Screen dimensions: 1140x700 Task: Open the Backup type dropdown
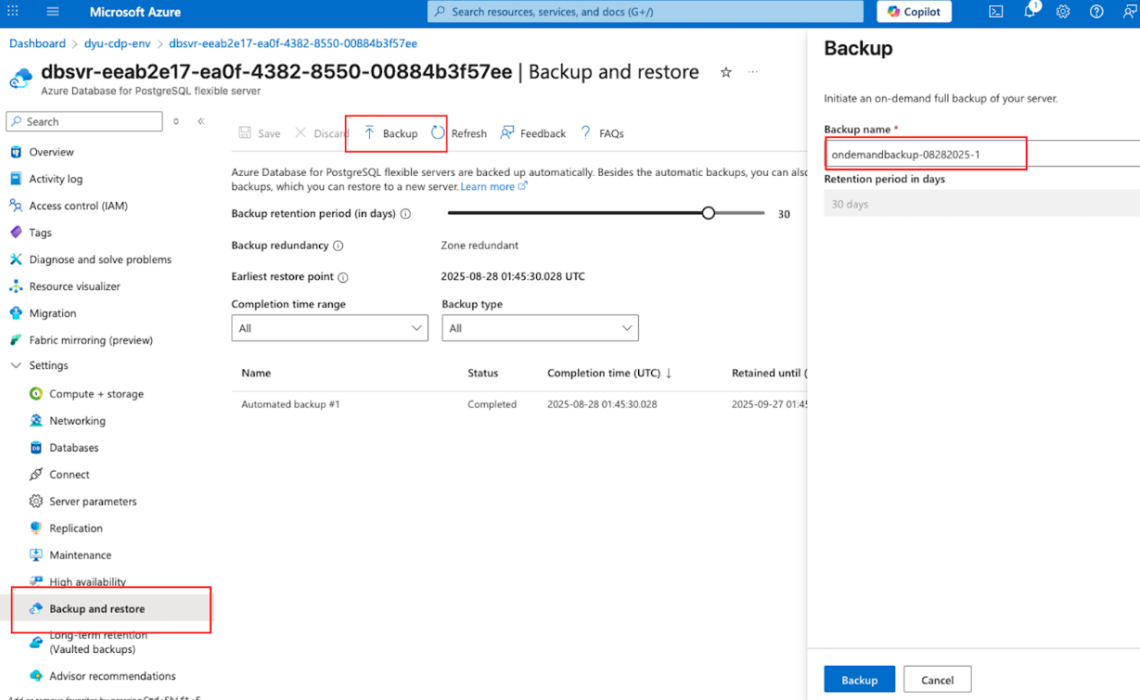click(x=539, y=327)
